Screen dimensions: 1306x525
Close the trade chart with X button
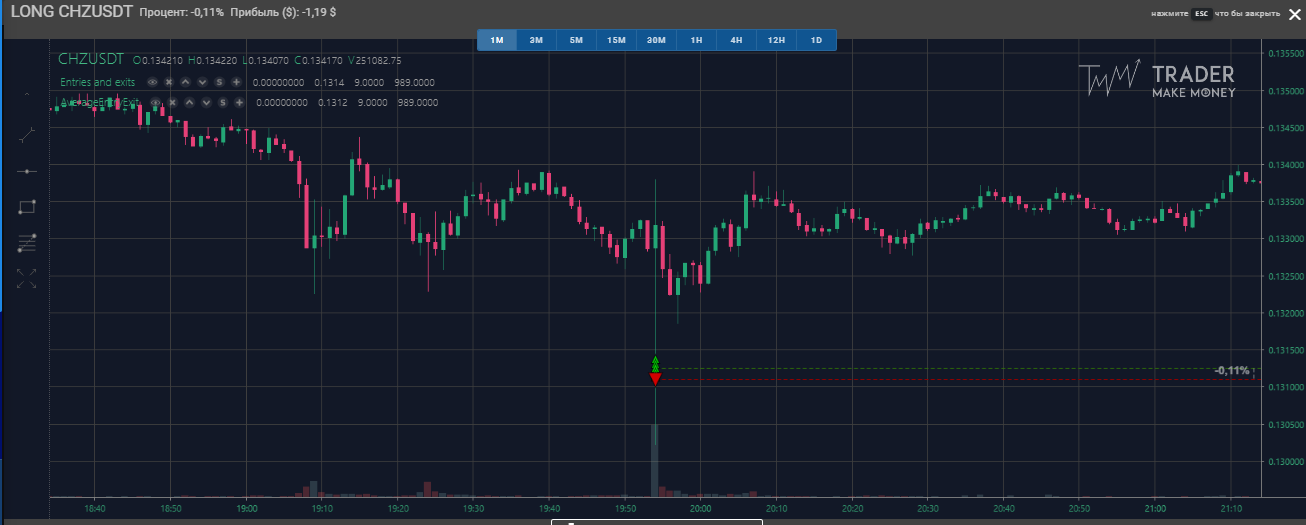(1293, 14)
